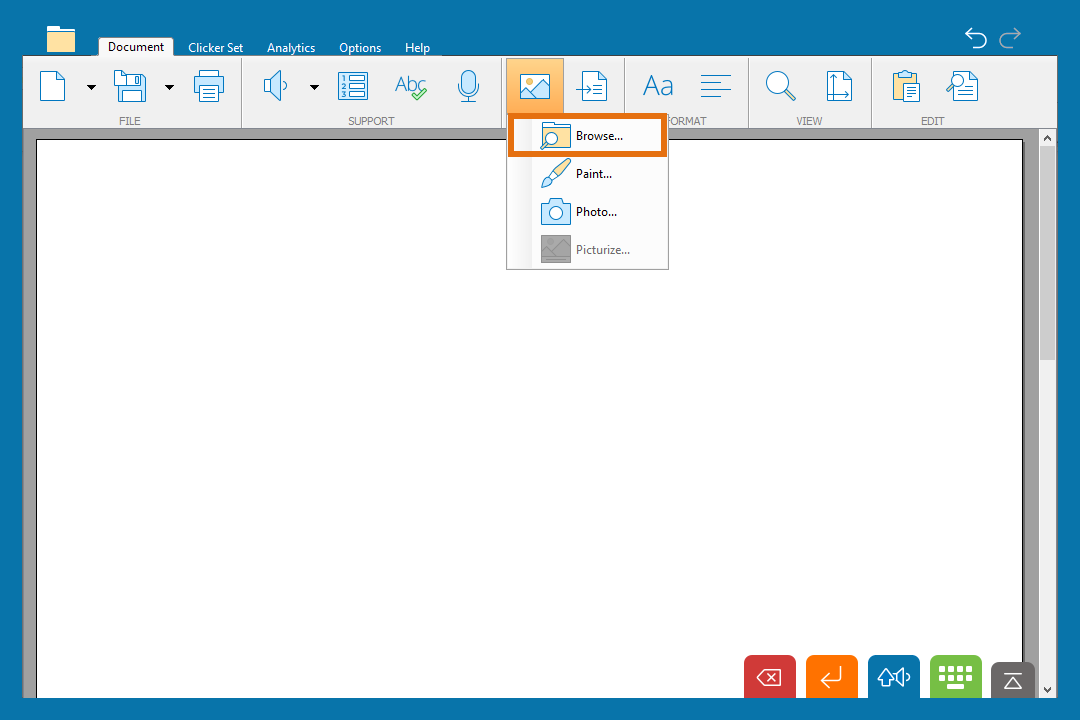Expand the speaker speech dropdown arrow
1080x720 pixels.
(x=314, y=87)
